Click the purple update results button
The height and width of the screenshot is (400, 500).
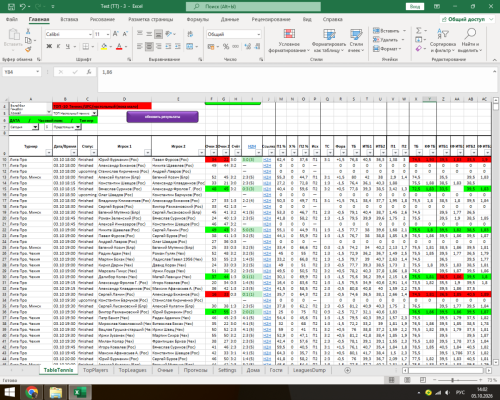[162, 117]
